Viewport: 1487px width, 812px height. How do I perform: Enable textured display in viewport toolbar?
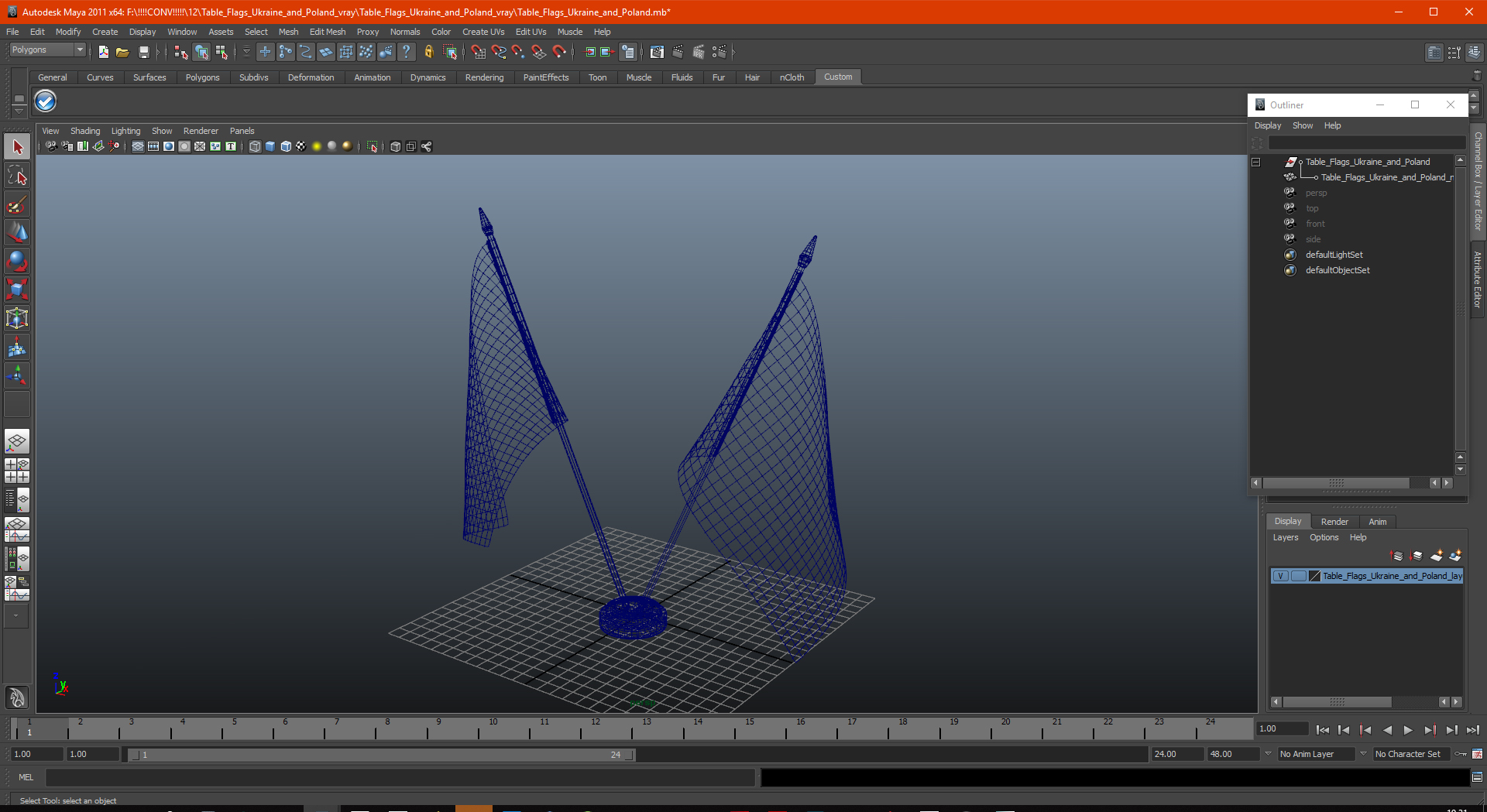coord(301,146)
